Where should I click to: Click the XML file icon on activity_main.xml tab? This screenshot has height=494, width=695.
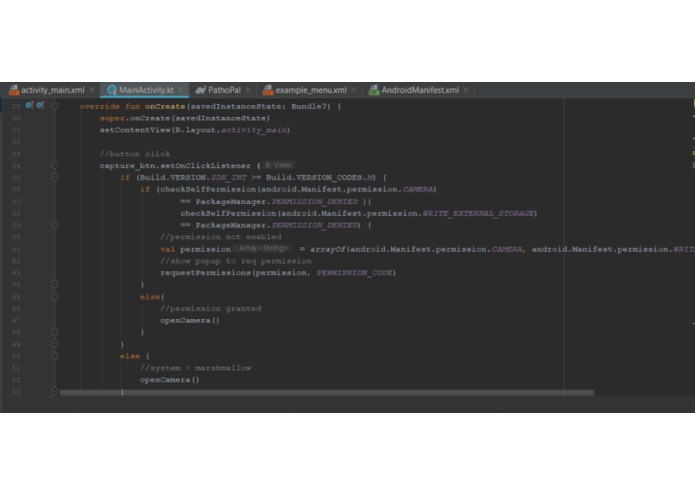14,90
